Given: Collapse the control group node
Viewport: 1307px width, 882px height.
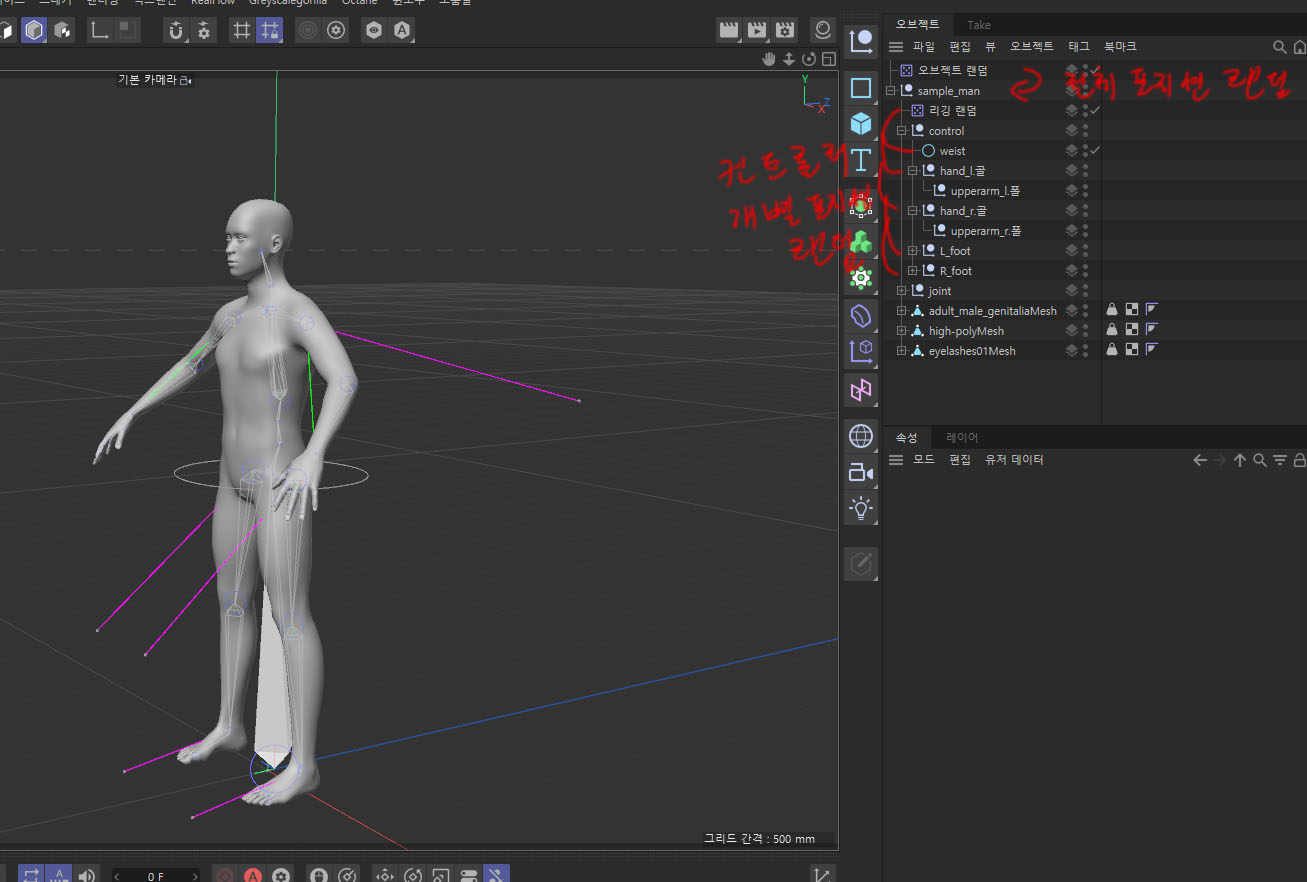Looking at the screenshot, I should (901, 131).
